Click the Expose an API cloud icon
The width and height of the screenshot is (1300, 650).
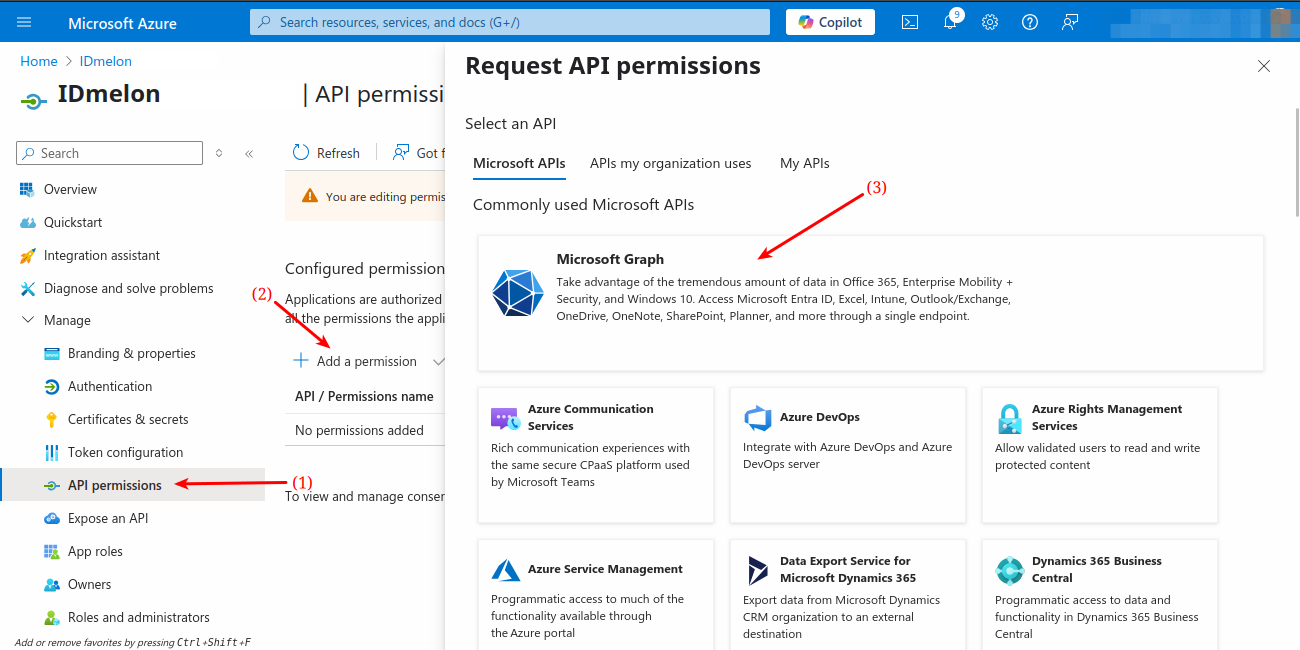51,518
